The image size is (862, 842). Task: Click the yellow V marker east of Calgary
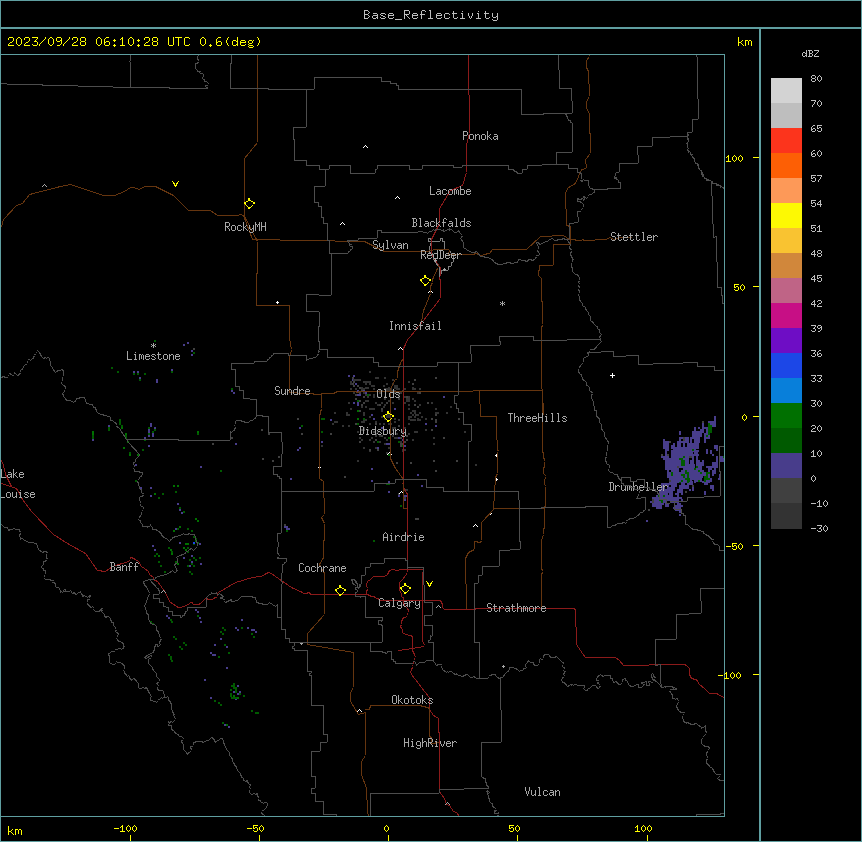429,584
